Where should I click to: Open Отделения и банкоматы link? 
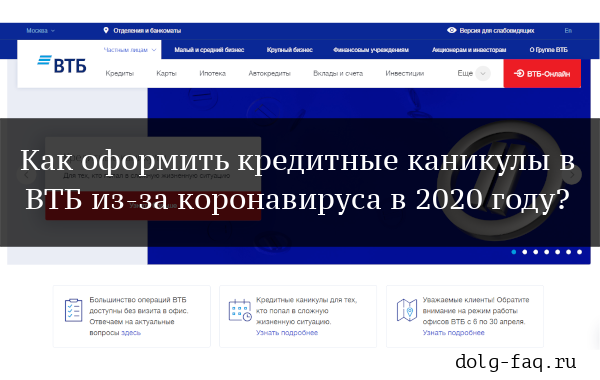click(x=147, y=31)
